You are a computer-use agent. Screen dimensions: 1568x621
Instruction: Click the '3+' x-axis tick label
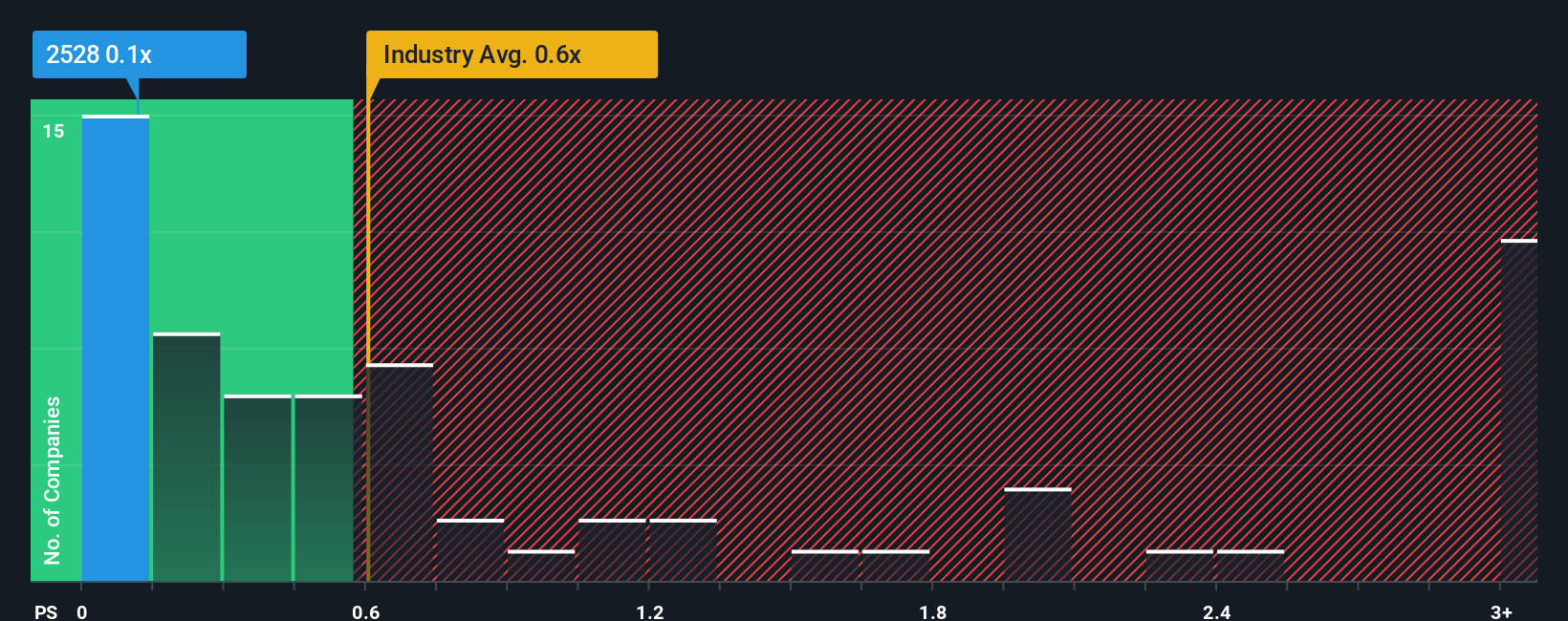[x=1501, y=611]
